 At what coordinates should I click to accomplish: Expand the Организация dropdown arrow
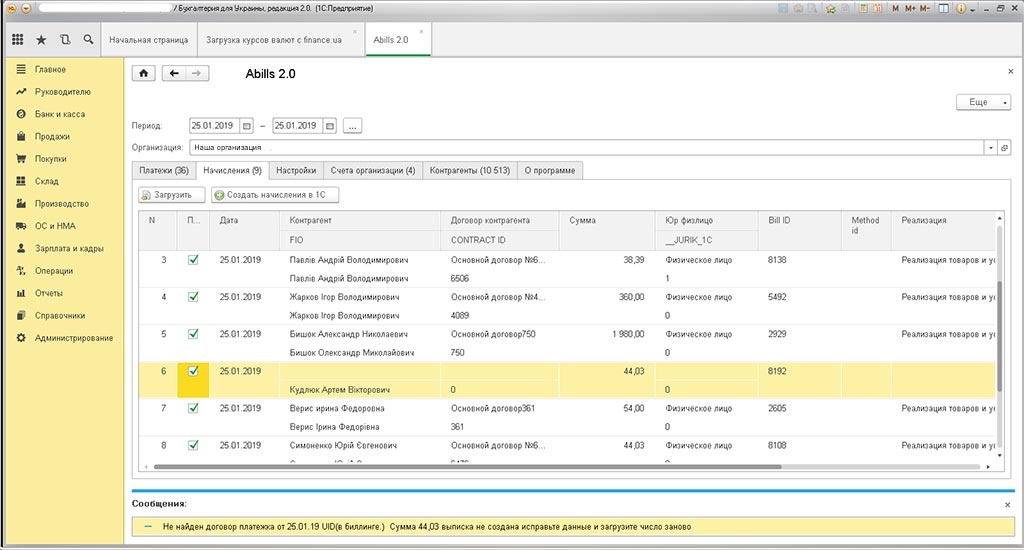pyautogui.click(x=990, y=147)
